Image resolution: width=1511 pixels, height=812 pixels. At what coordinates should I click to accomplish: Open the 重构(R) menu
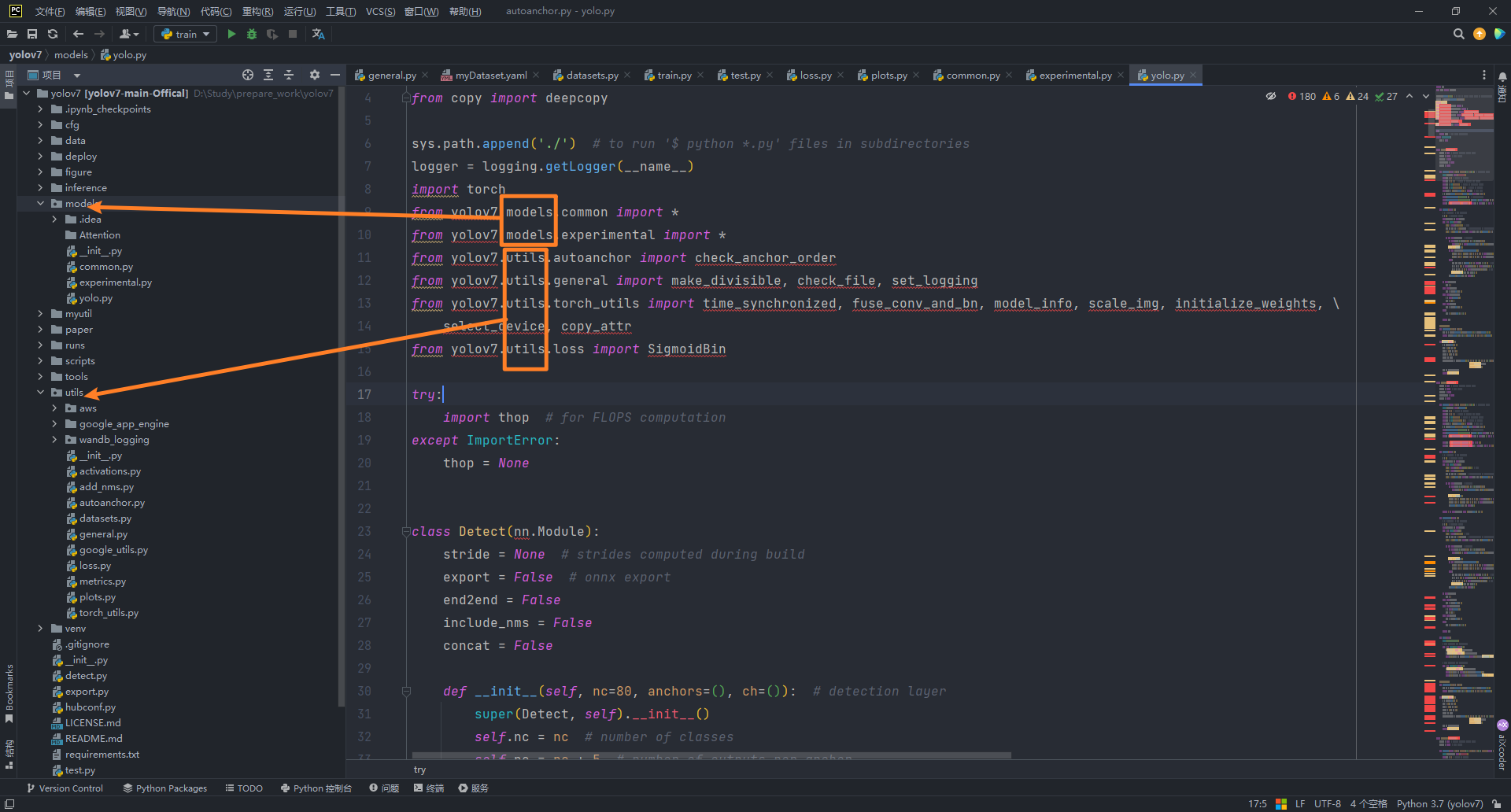click(x=257, y=11)
